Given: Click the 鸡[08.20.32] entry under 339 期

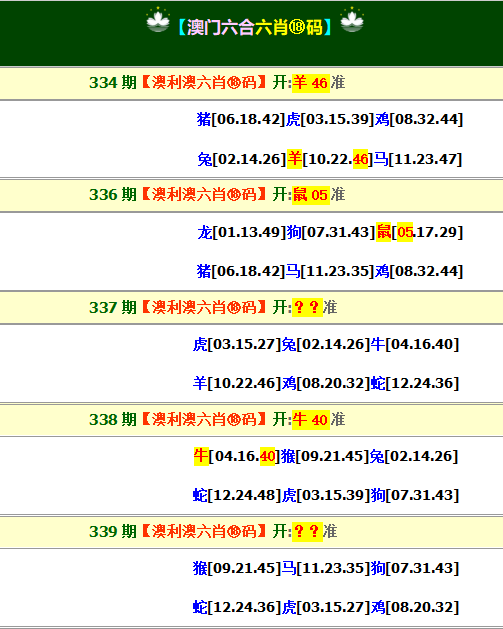Looking at the screenshot, I should [415, 607].
